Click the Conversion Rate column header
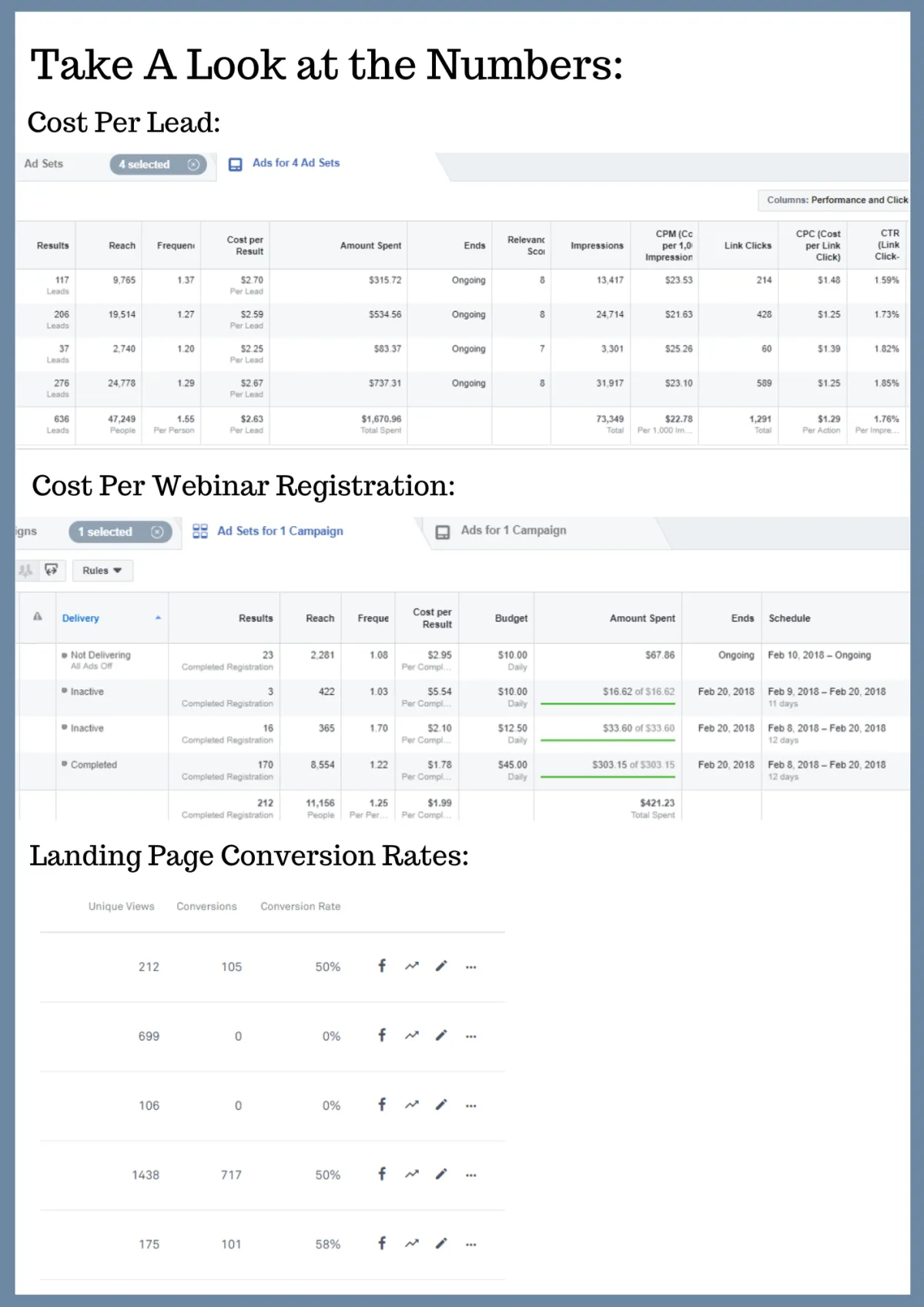 300,907
